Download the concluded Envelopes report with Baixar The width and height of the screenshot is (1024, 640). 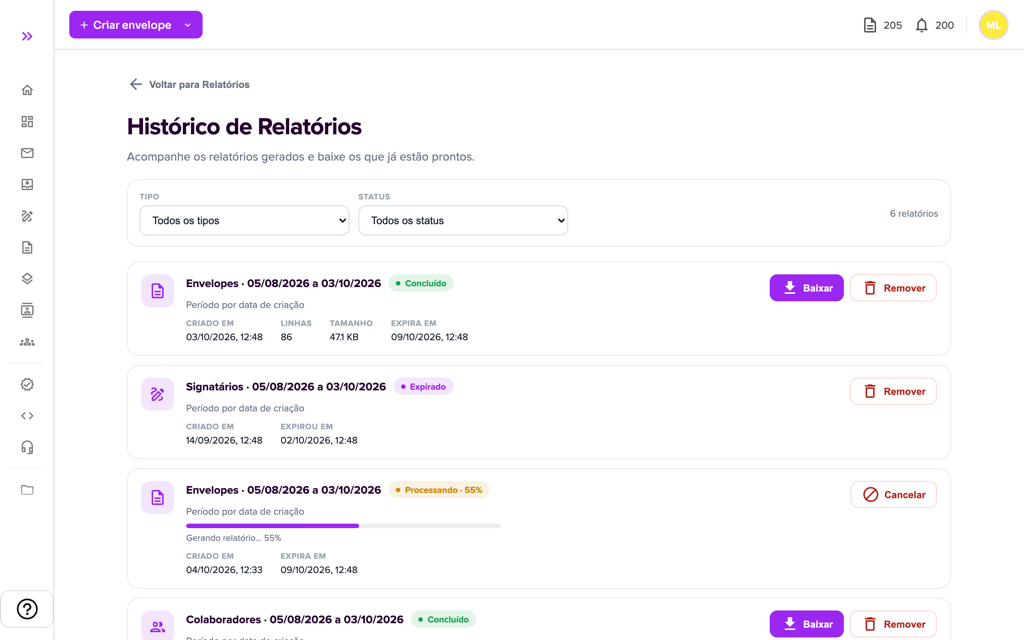click(x=807, y=288)
